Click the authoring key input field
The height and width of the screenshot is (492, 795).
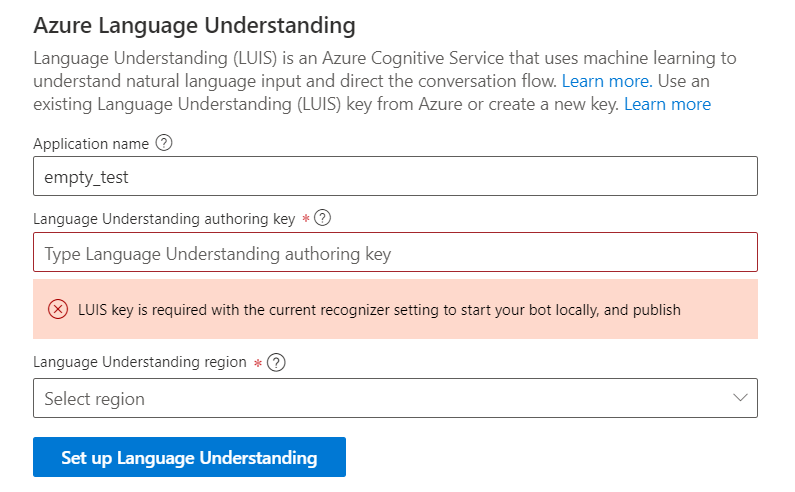[x=395, y=253]
